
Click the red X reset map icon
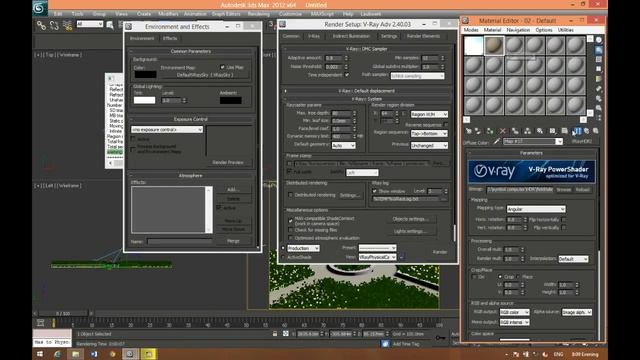[x=502, y=131]
